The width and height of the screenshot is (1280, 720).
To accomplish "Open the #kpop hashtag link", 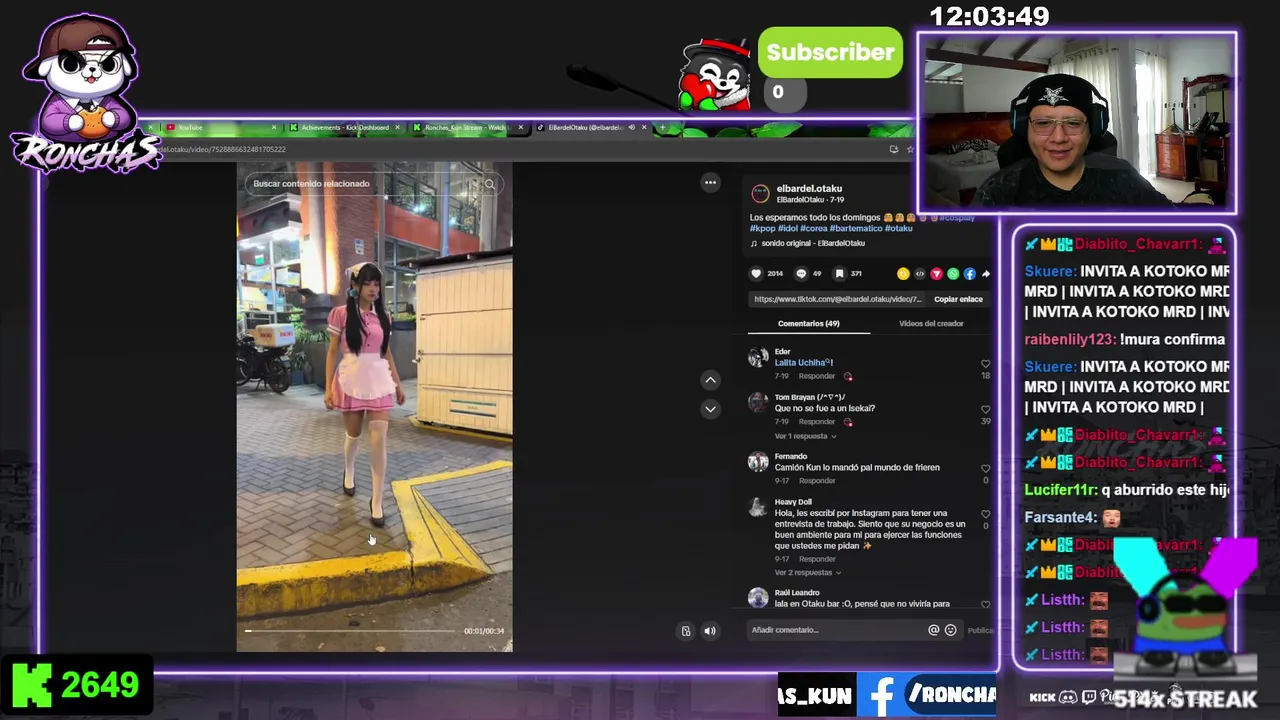I will click(762, 228).
